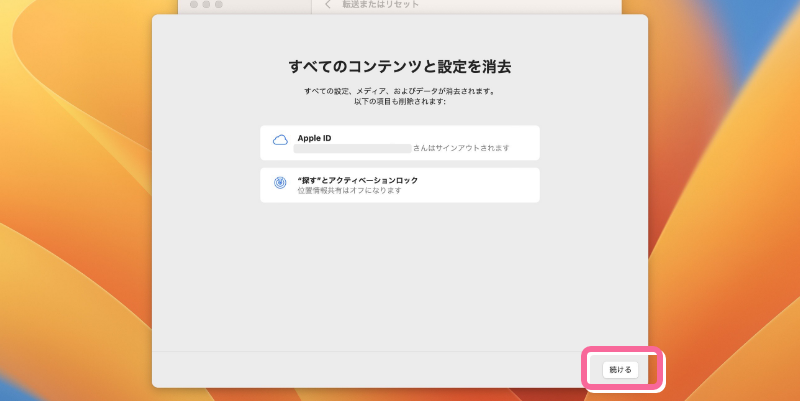The height and width of the screenshot is (401, 800).
Task: Click the すべてのコンテンツと設定を消去 heading
Action: click(400, 66)
